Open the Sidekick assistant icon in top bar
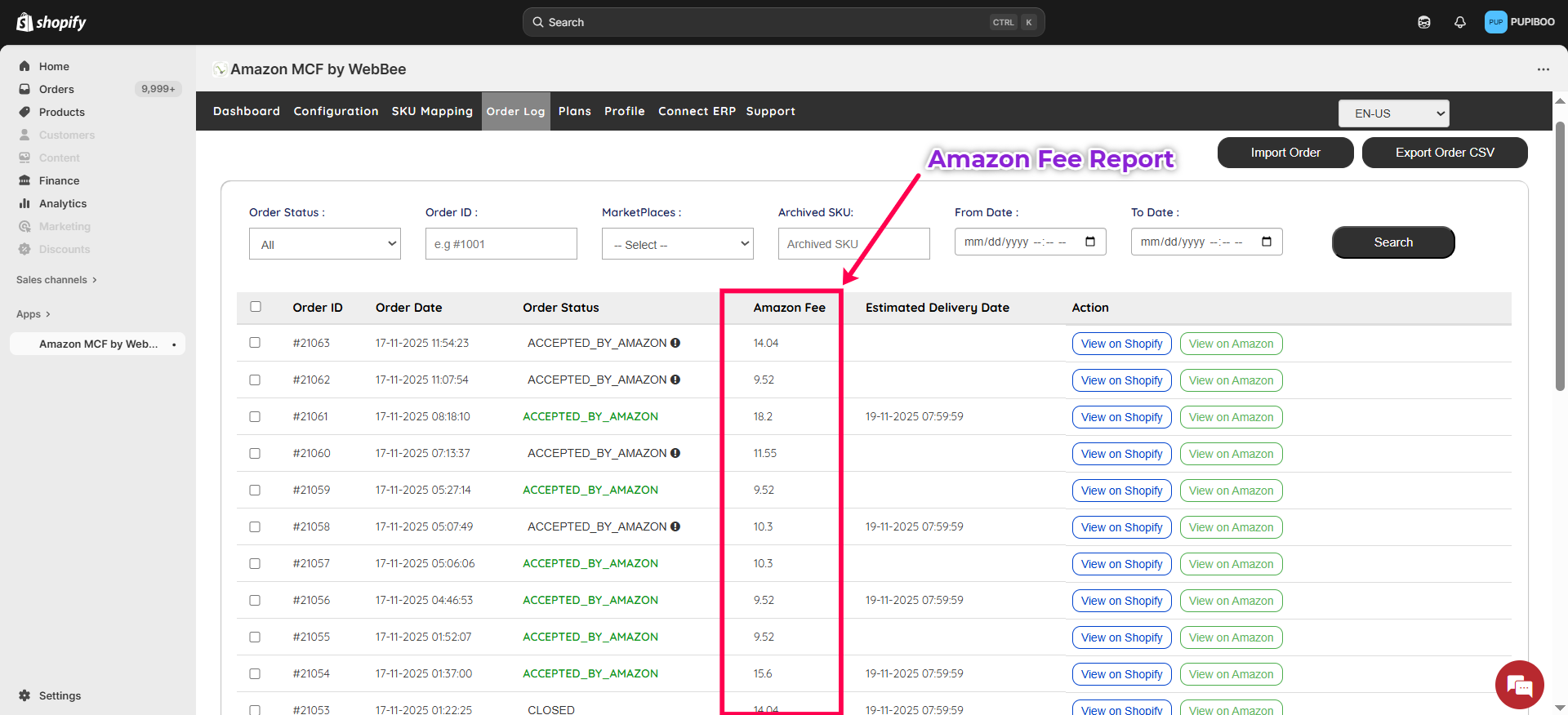 tap(1424, 22)
